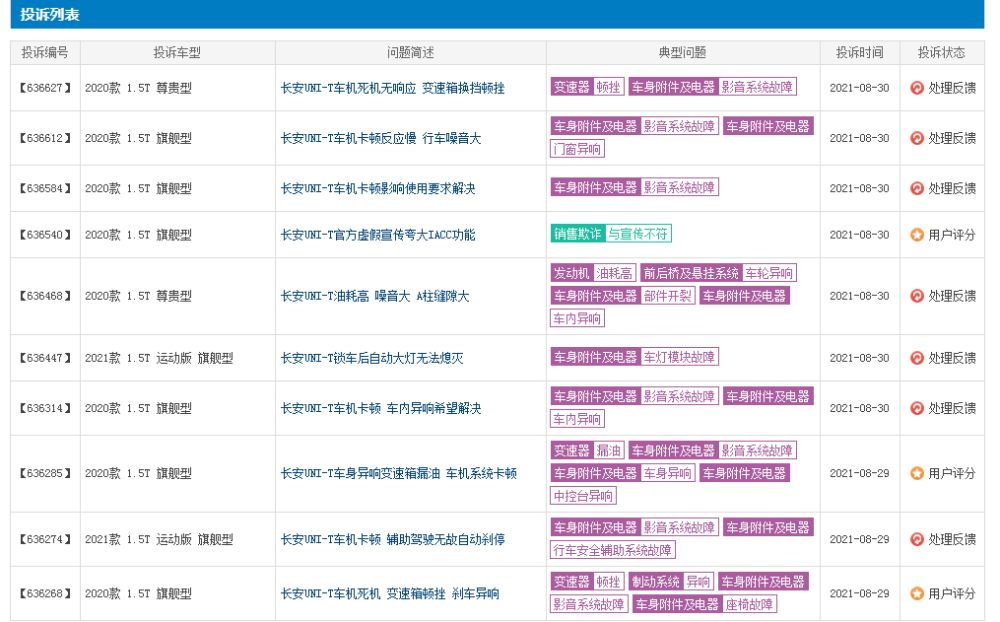Click complaint number 【636540】
The width and height of the screenshot is (1000, 622).
pyautogui.click(x=45, y=235)
